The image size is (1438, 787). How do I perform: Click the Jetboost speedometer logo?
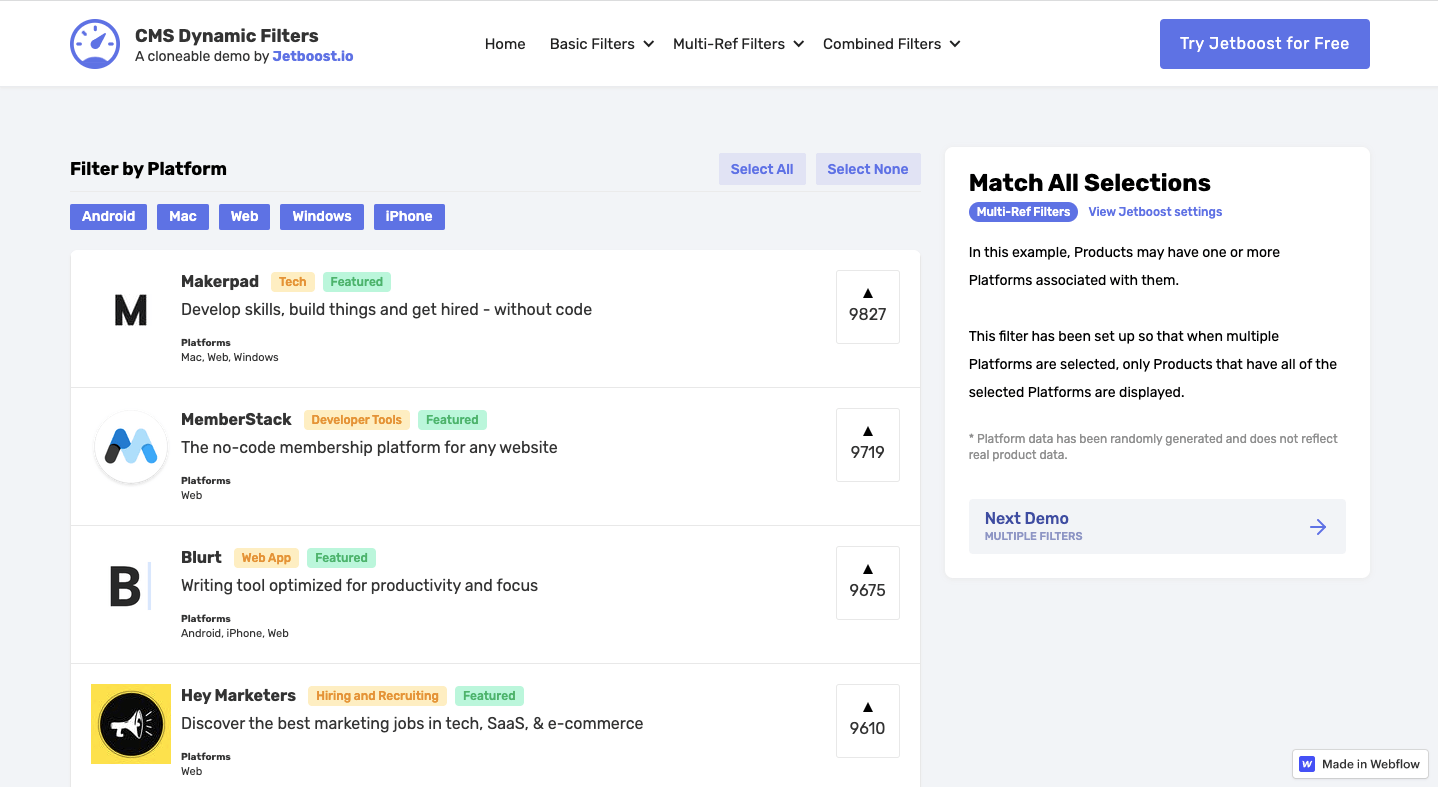click(94, 43)
